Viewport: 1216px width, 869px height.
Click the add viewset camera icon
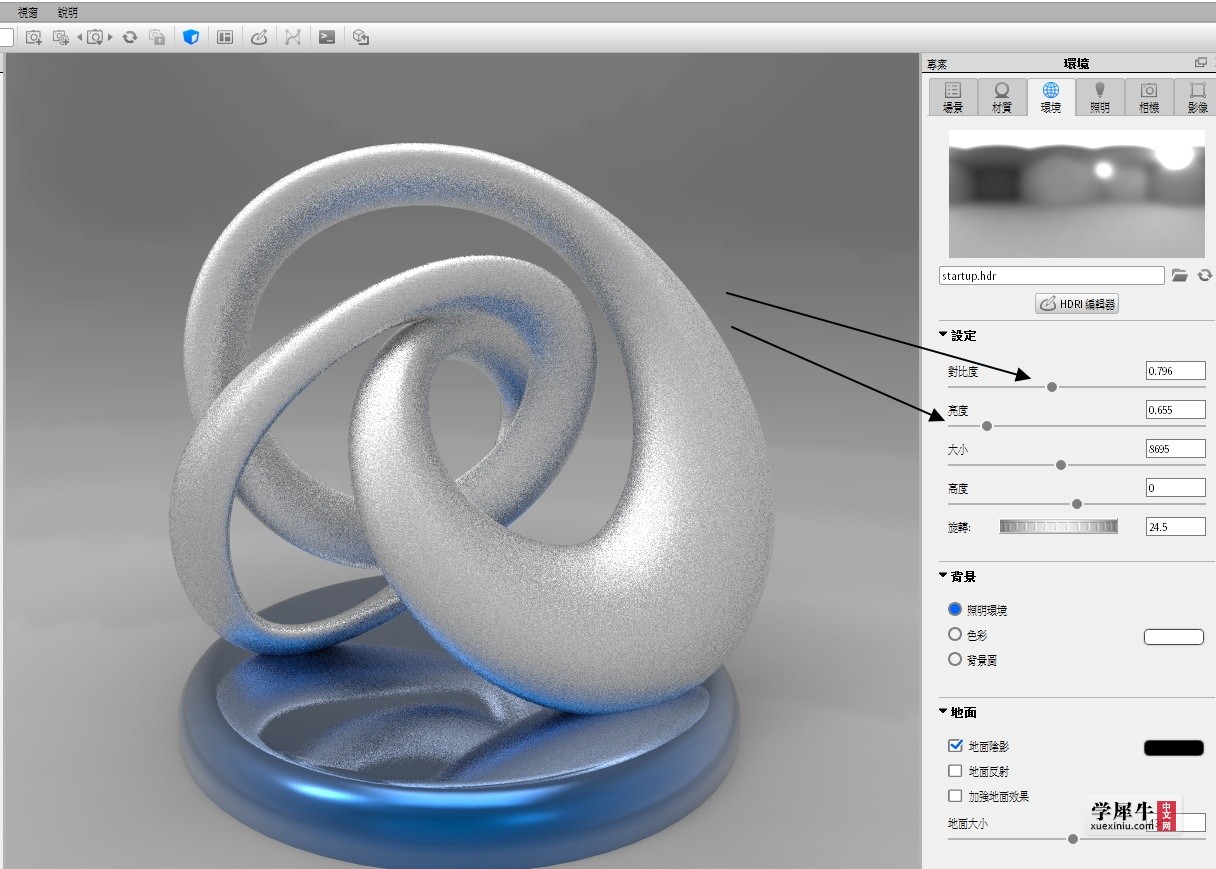click(62, 37)
